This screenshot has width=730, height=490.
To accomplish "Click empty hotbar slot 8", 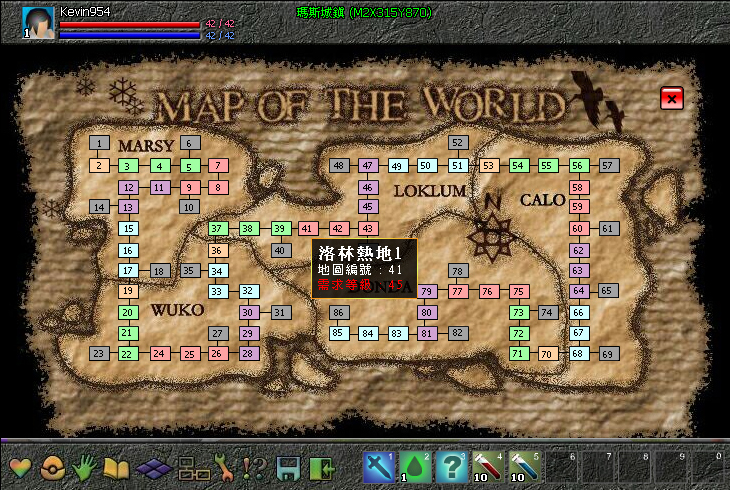I will click(x=634, y=467).
